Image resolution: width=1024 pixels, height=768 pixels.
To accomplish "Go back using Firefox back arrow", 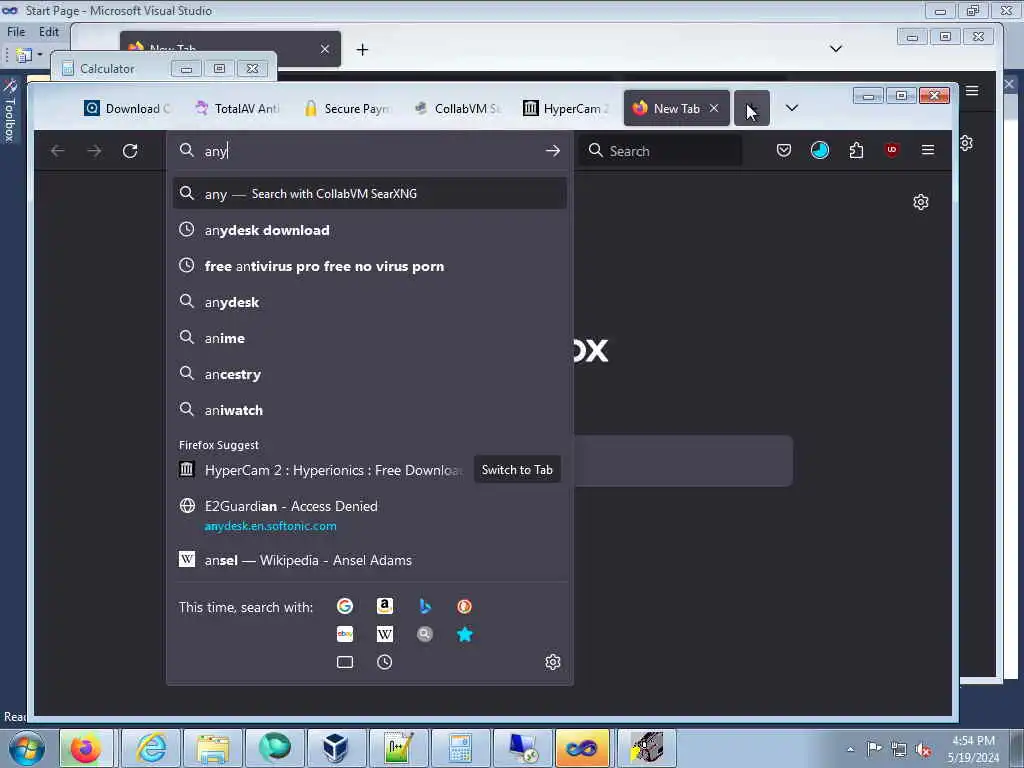I will [57, 151].
